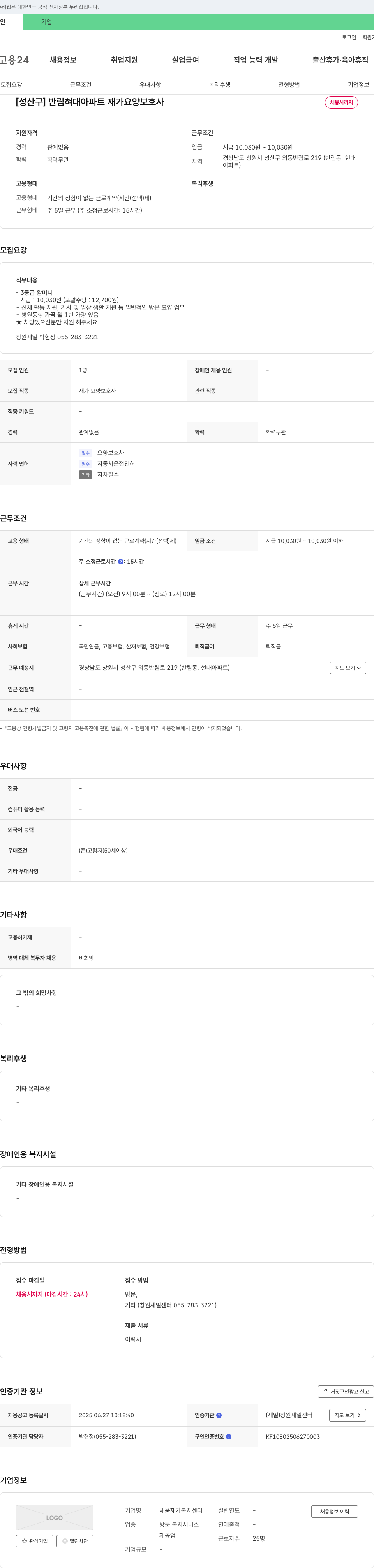Click the company LOGO placeholder image
Viewport: 374px width, 1568px height.
[x=55, y=1517]
